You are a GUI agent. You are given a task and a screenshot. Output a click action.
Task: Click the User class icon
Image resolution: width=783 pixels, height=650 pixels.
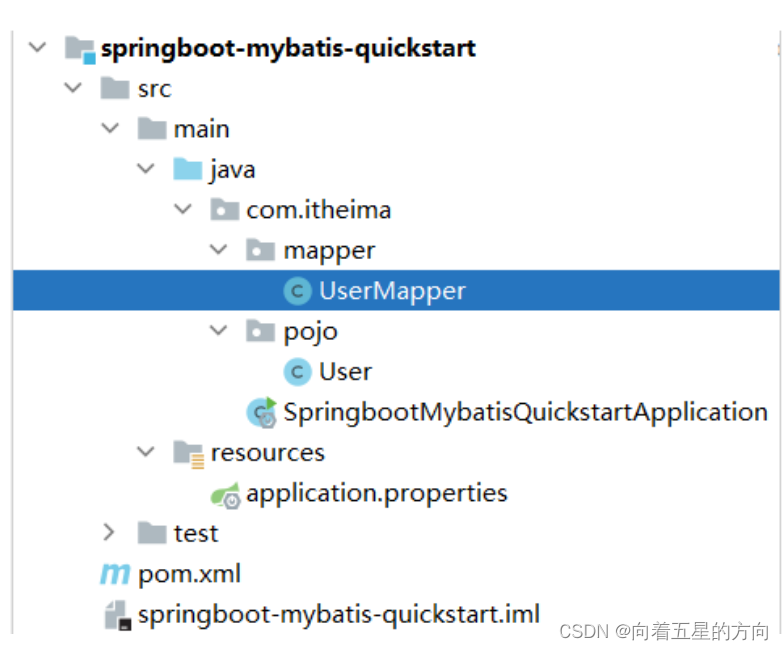point(298,371)
